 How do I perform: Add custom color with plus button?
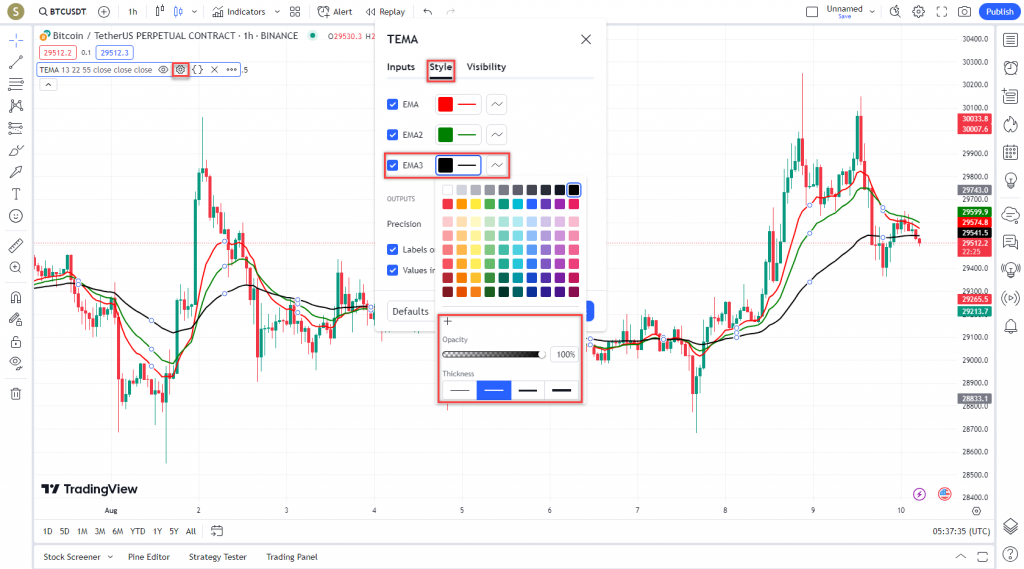pyautogui.click(x=447, y=321)
